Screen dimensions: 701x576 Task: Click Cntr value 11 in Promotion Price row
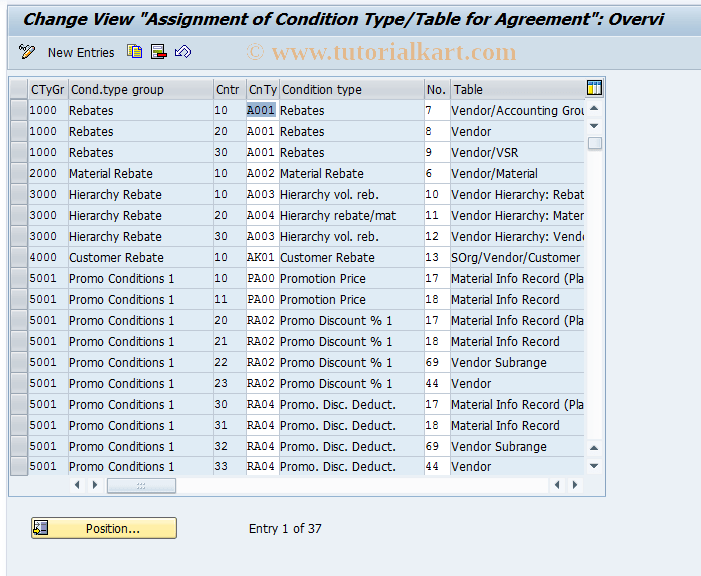pyautogui.click(x=229, y=299)
